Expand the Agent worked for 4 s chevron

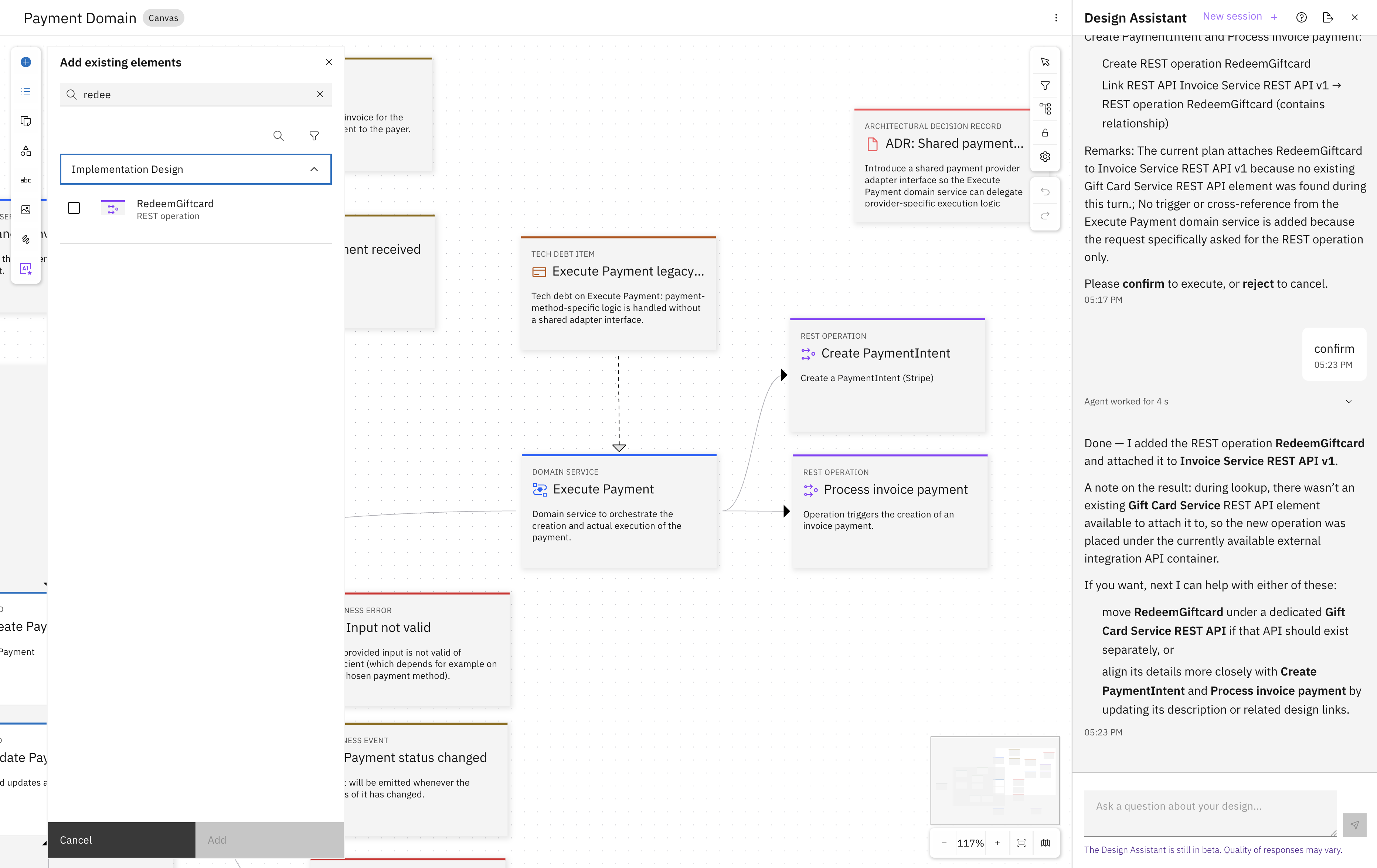tap(1349, 401)
